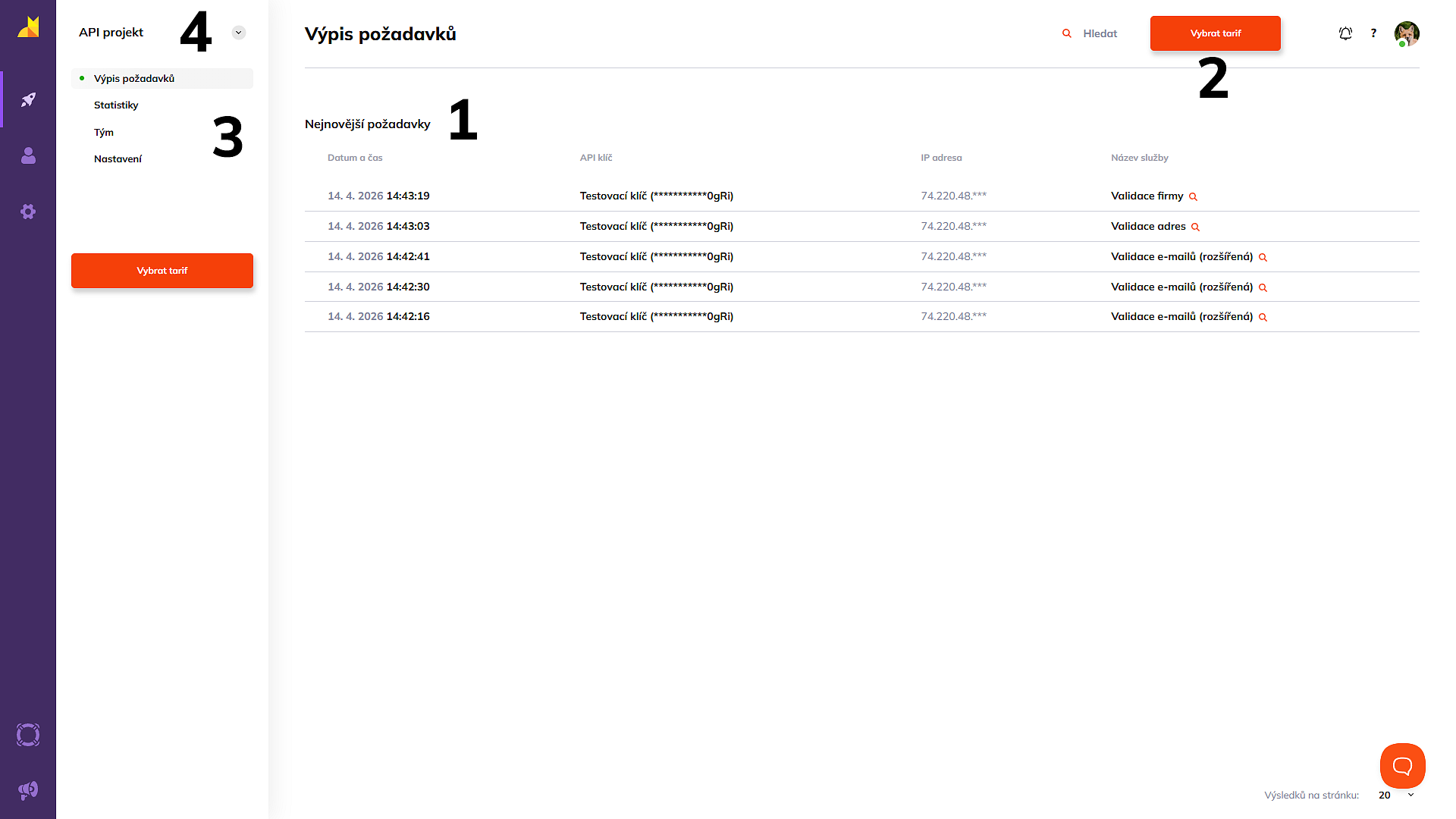Open results per page dropdown
The width and height of the screenshot is (1456, 819).
coord(1396,795)
